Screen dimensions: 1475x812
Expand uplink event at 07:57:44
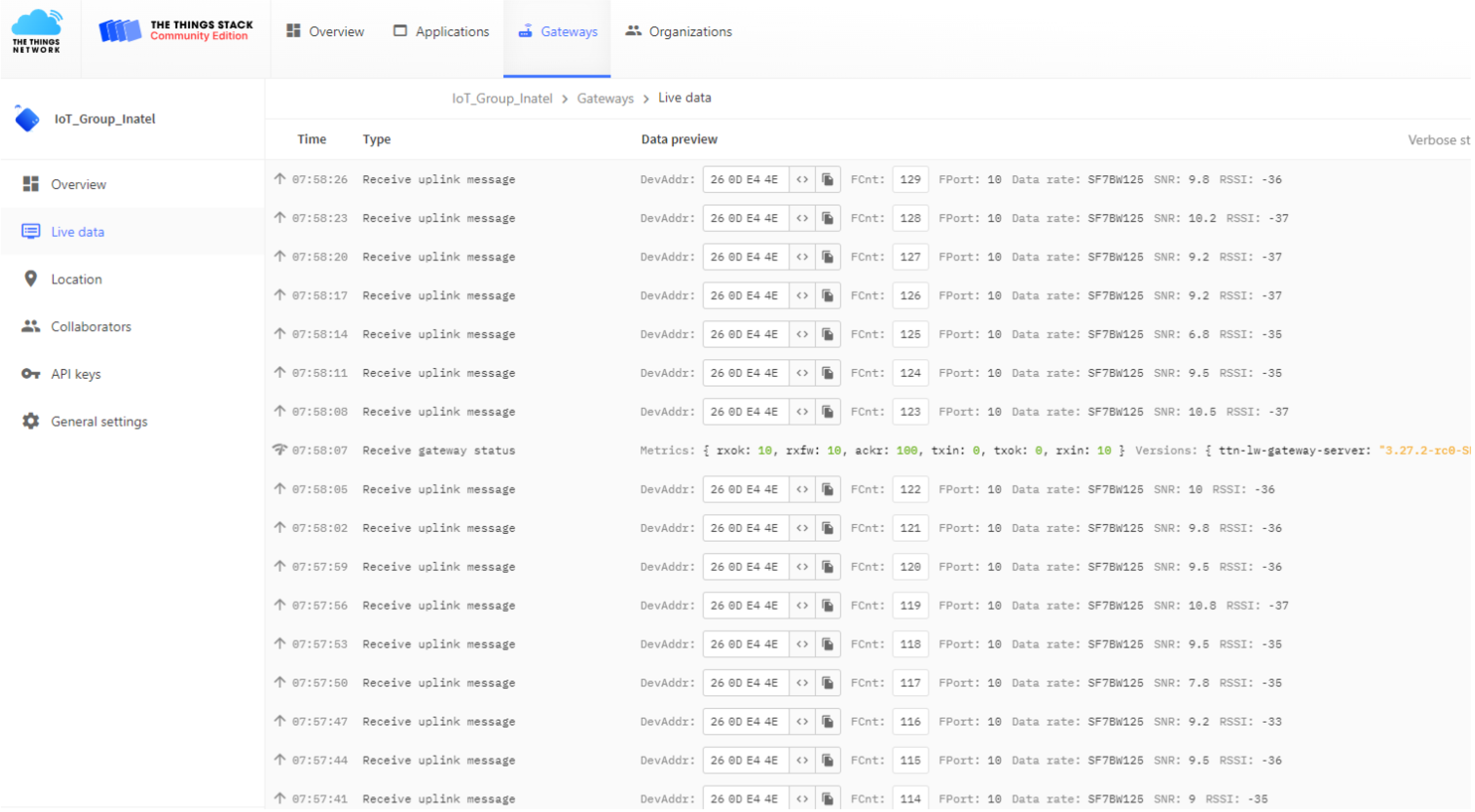pyautogui.click(x=439, y=761)
